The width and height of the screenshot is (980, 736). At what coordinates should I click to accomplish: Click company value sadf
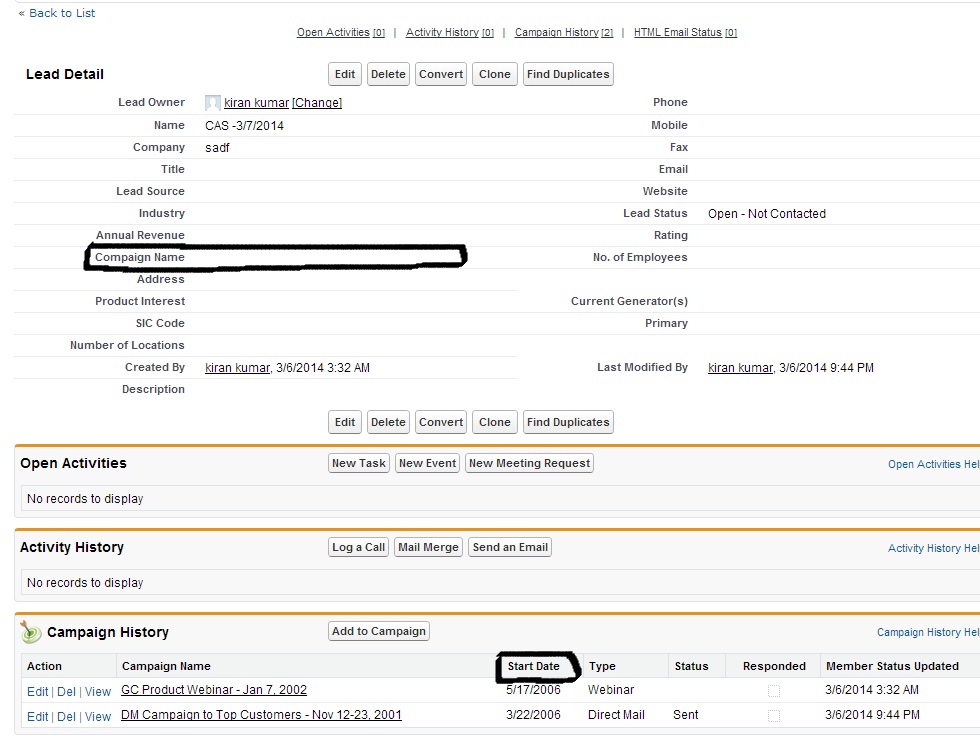(218, 147)
